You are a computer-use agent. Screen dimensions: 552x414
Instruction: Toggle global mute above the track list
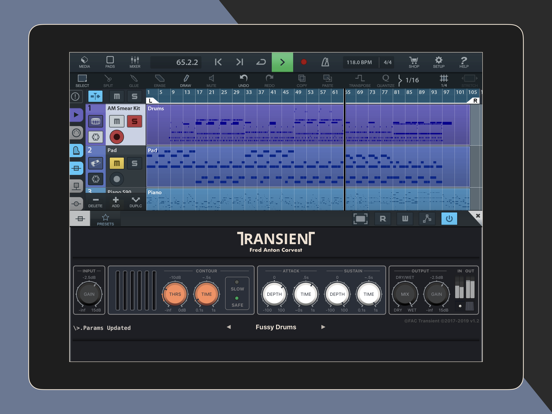[x=117, y=96]
